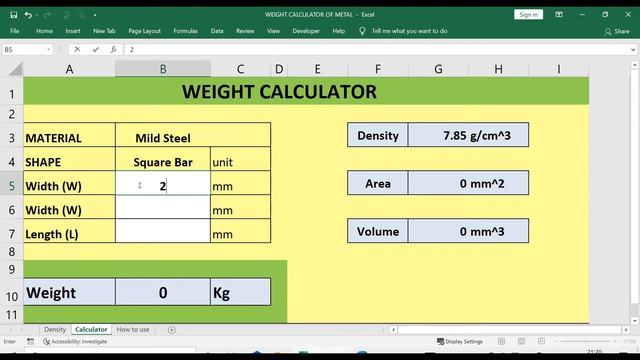Image resolution: width=640 pixels, height=360 pixels.
Task: Open Display Settings in status bar
Action: tap(460, 342)
